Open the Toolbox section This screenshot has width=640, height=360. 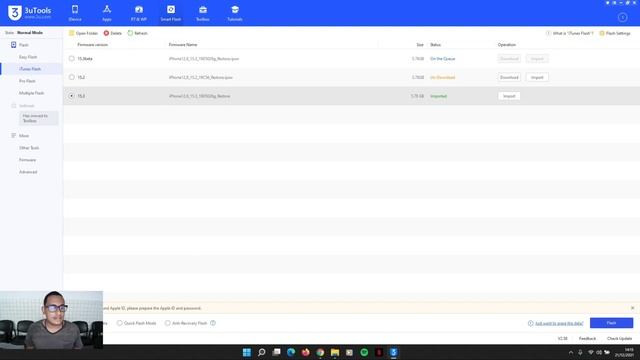(203, 13)
